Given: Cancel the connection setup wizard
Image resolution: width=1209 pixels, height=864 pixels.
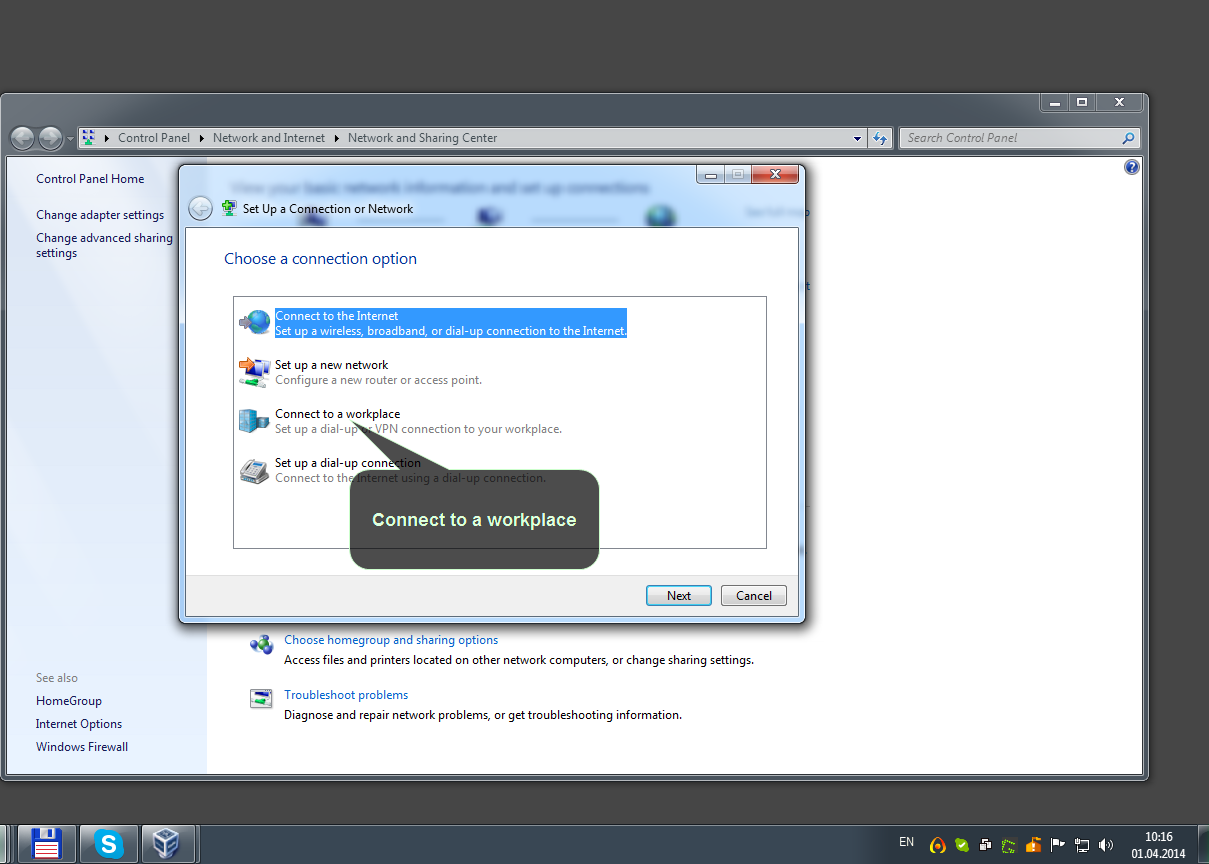Looking at the screenshot, I should [x=754, y=595].
